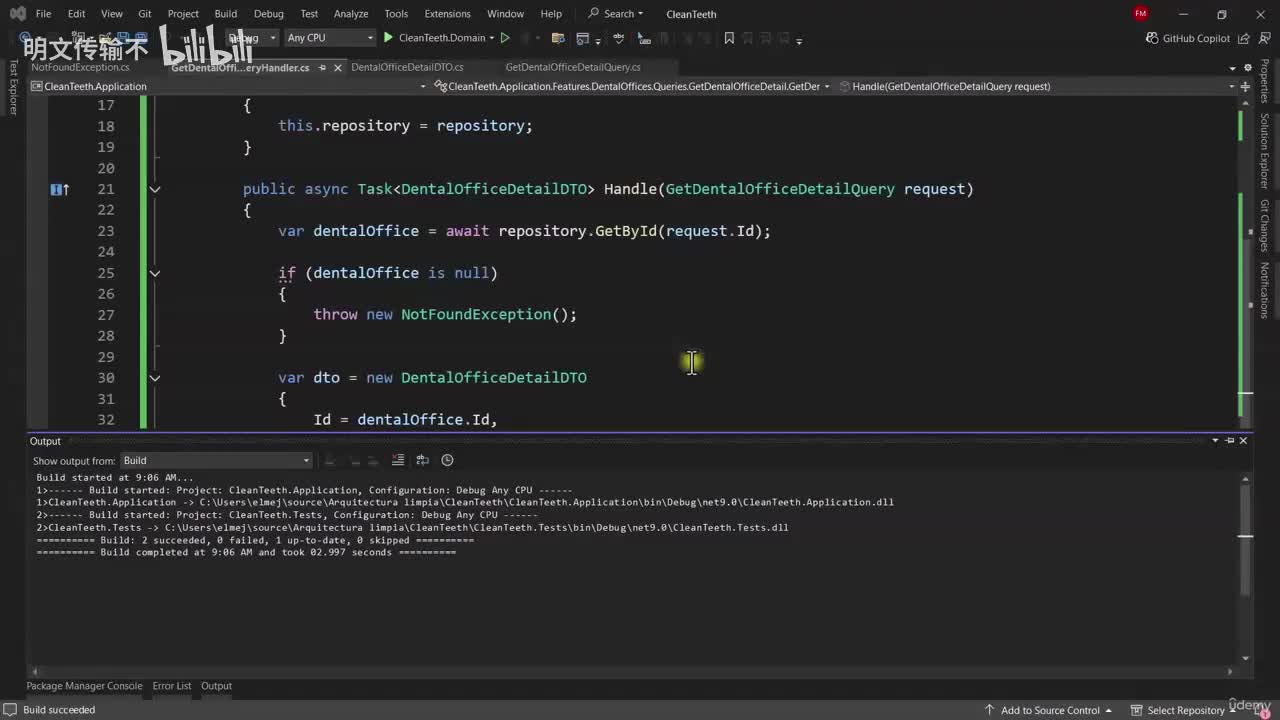This screenshot has height=720, width=1280.
Task: Click the Live Share icon beside GitHub Copilot
Action: (1243, 38)
